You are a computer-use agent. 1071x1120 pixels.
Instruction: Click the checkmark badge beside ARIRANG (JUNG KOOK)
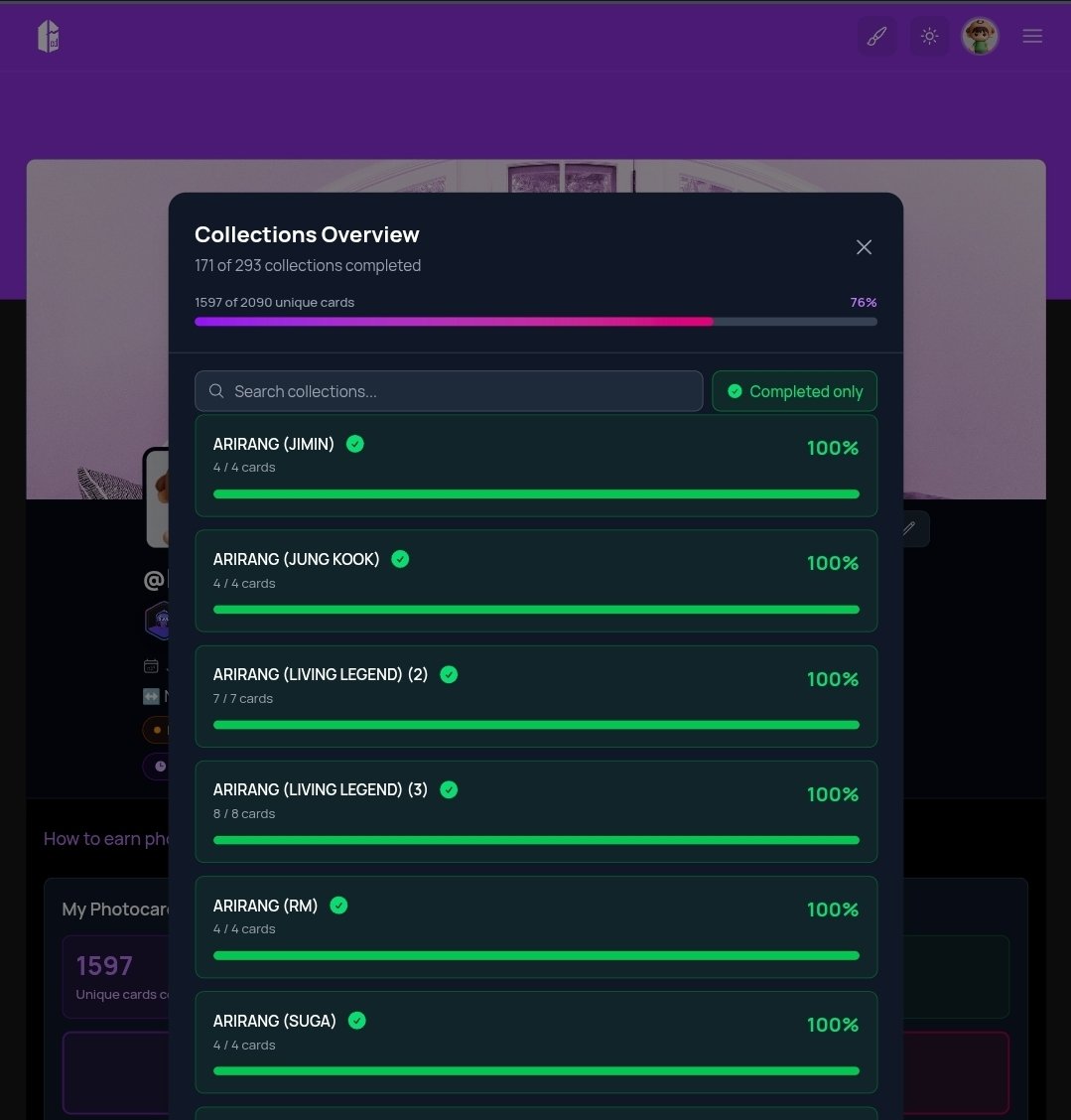(400, 559)
